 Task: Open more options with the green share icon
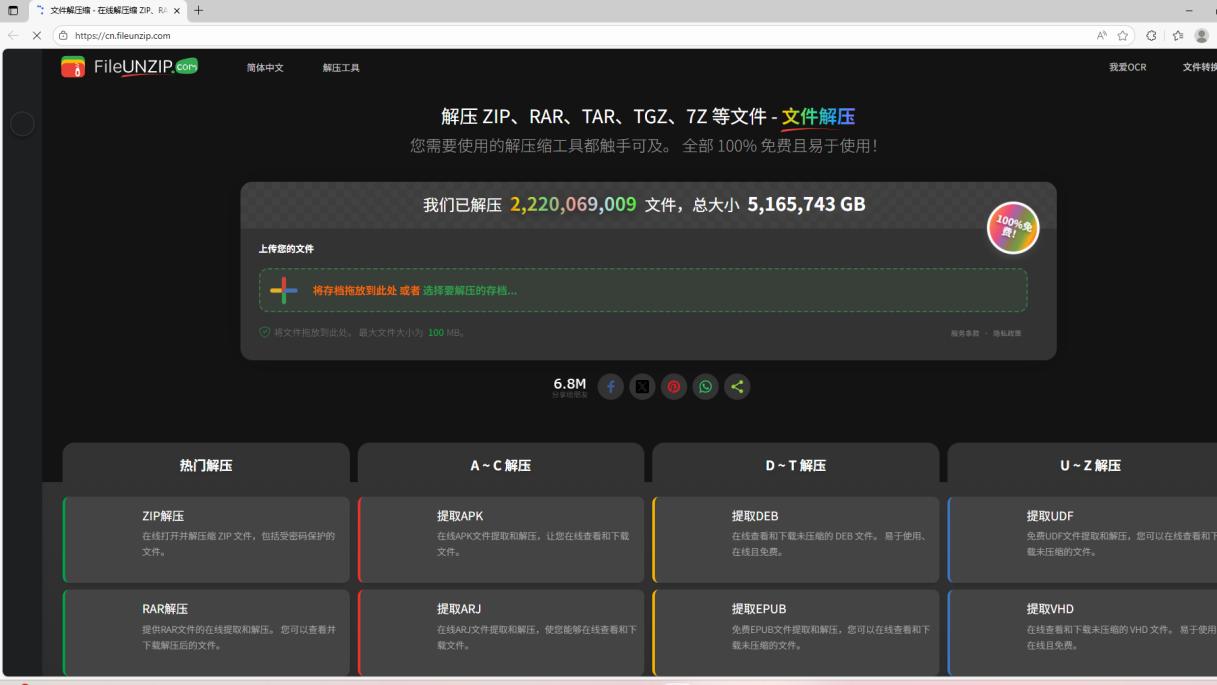pyautogui.click(x=738, y=387)
